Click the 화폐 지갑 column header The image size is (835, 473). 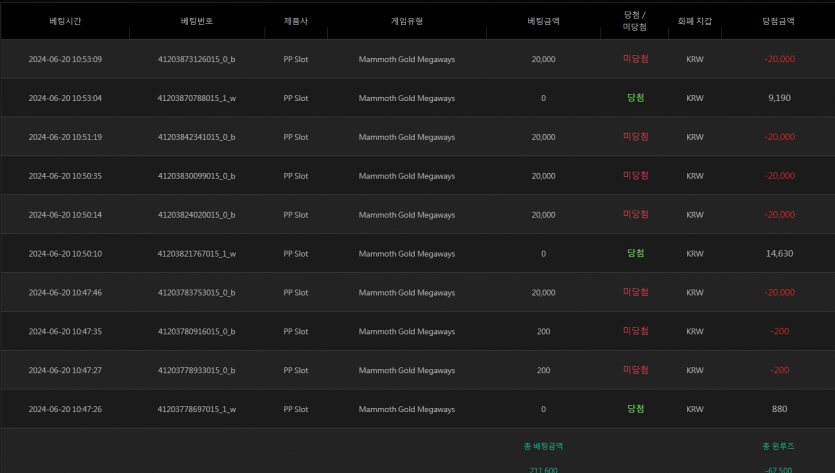tap(694, 21)
